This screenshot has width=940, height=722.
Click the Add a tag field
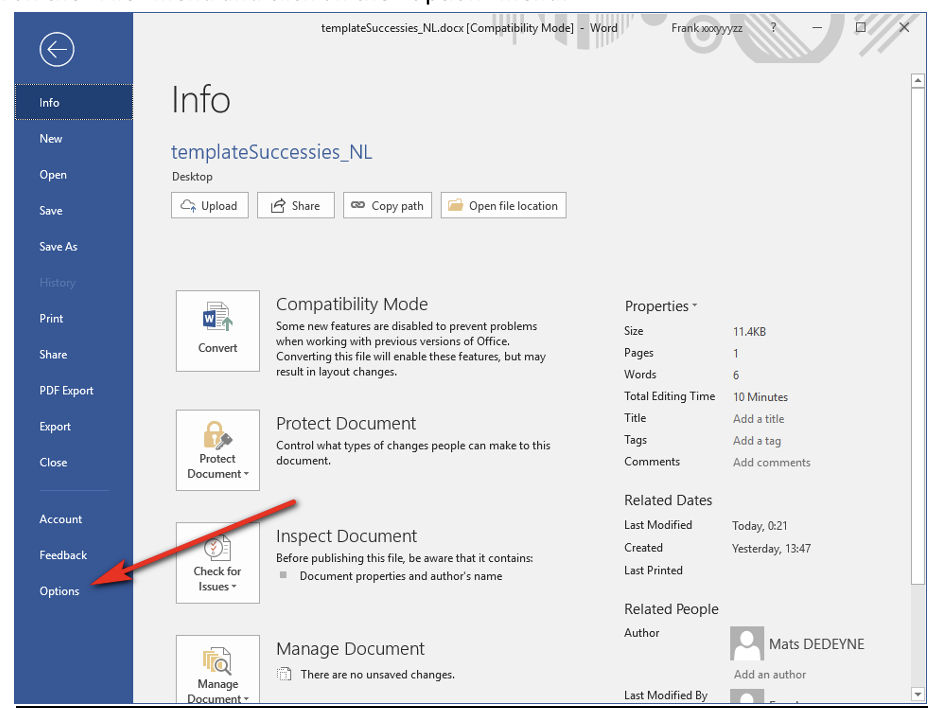(x=757, y=441)
